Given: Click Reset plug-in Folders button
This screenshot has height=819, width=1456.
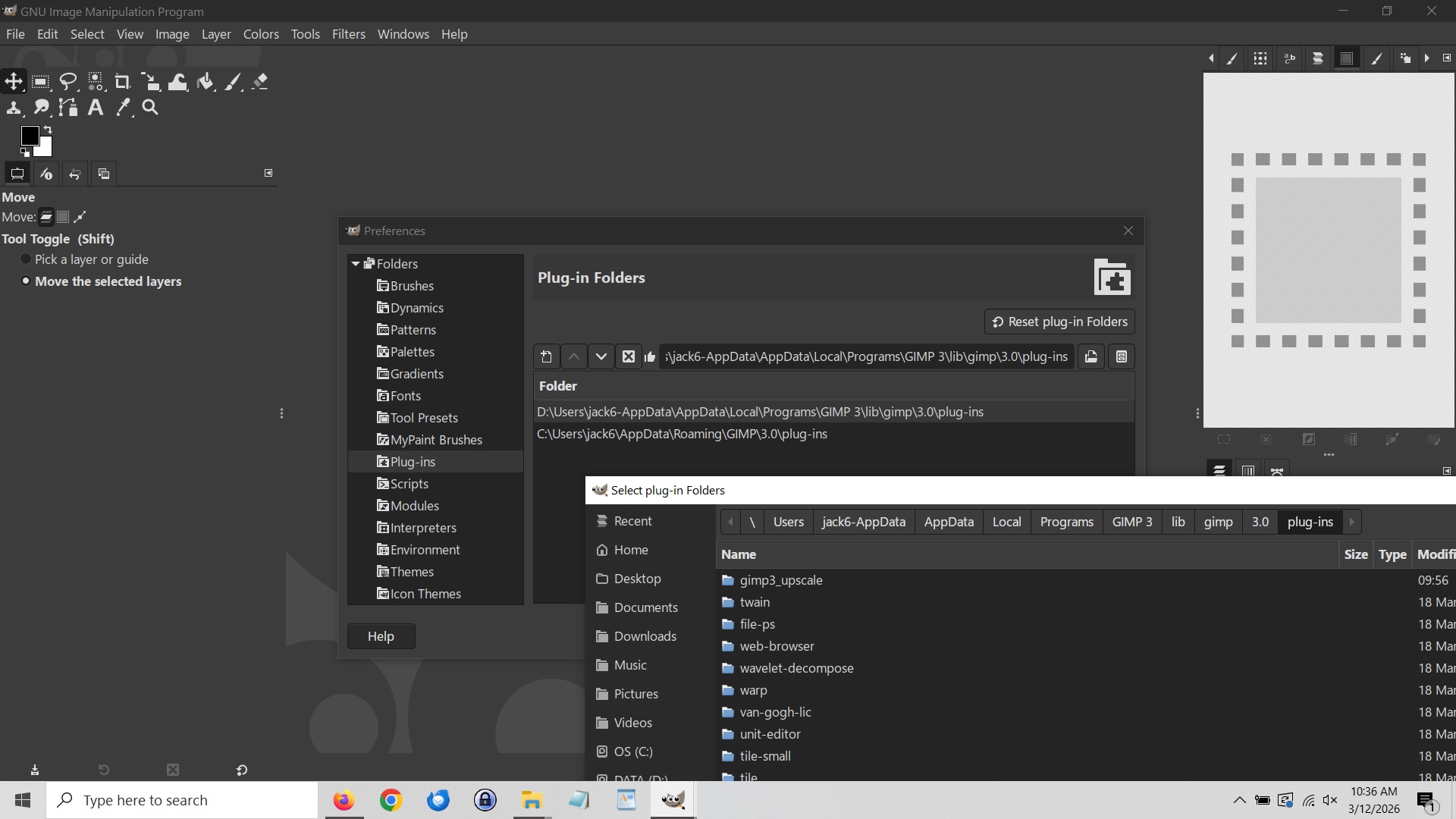Looking at the screenshot, I should click(x=1059, y=322).
